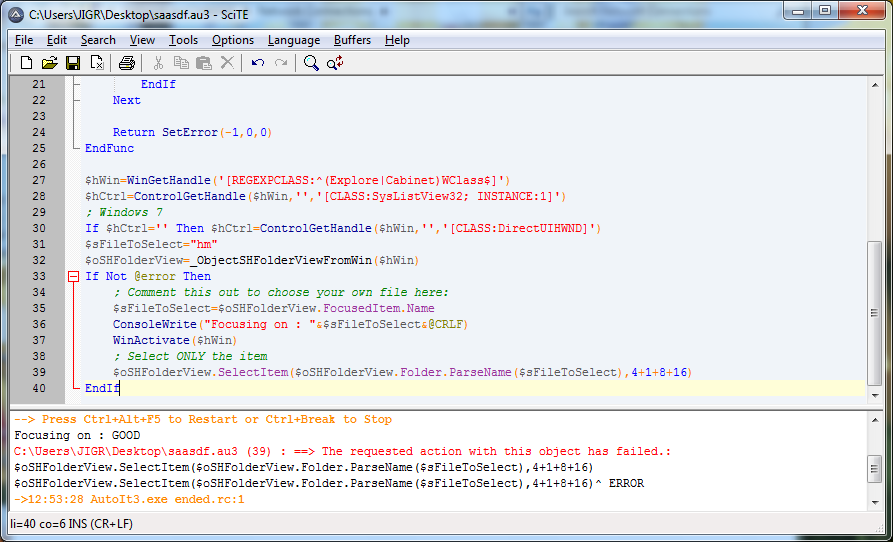Click the red error line in output pane
This screenshot has height=542, width=893.
[343, 451]
